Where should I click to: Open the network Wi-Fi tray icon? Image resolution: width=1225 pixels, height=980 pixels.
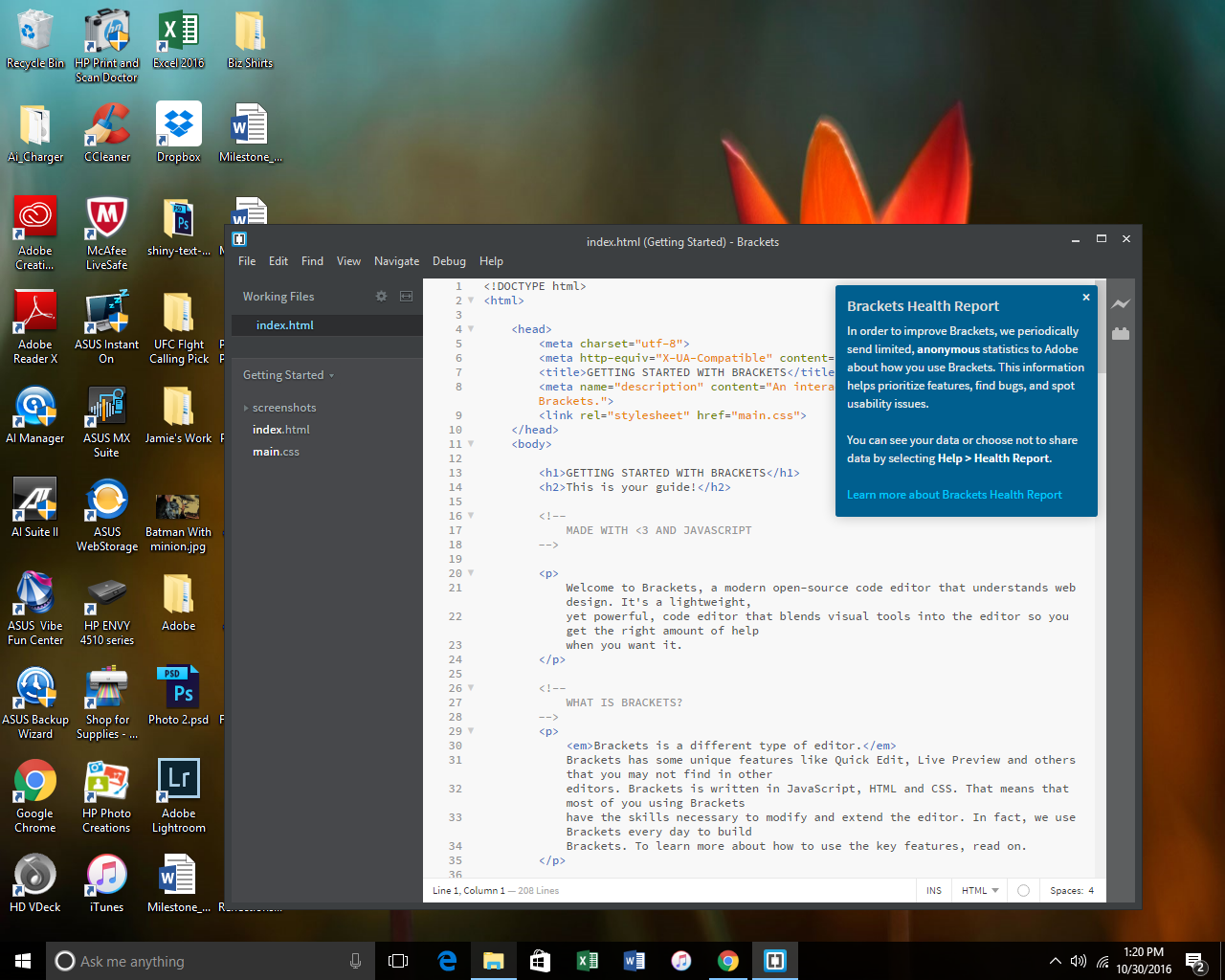(1102, 961)
